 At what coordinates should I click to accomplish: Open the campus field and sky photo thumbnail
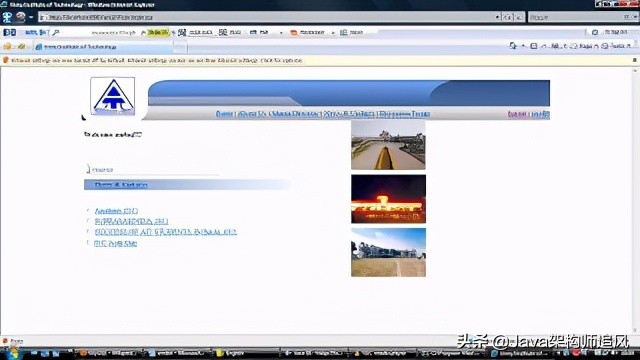(x=388, y=253)
